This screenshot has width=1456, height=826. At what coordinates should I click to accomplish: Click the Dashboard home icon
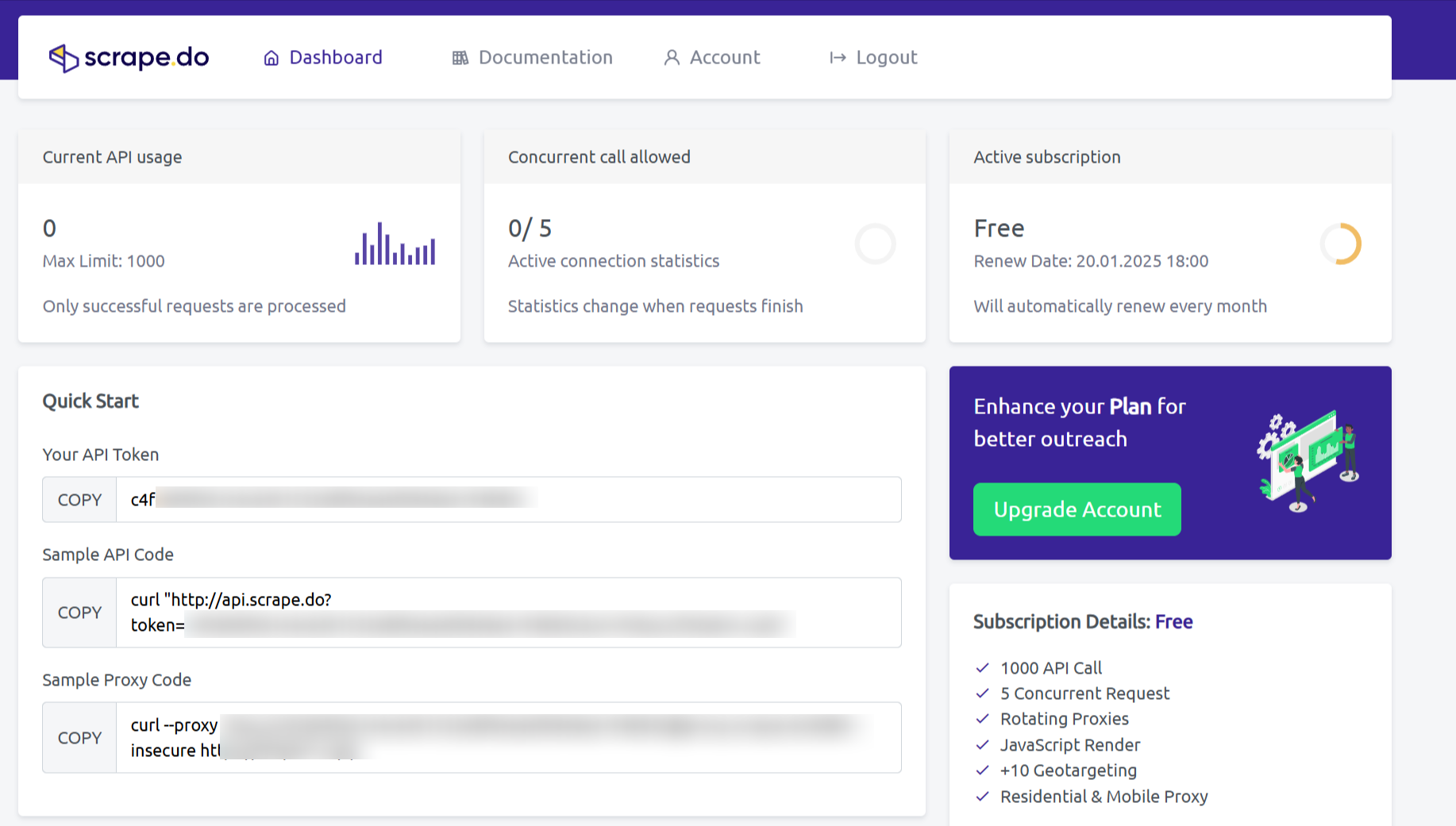coord(272,58)
